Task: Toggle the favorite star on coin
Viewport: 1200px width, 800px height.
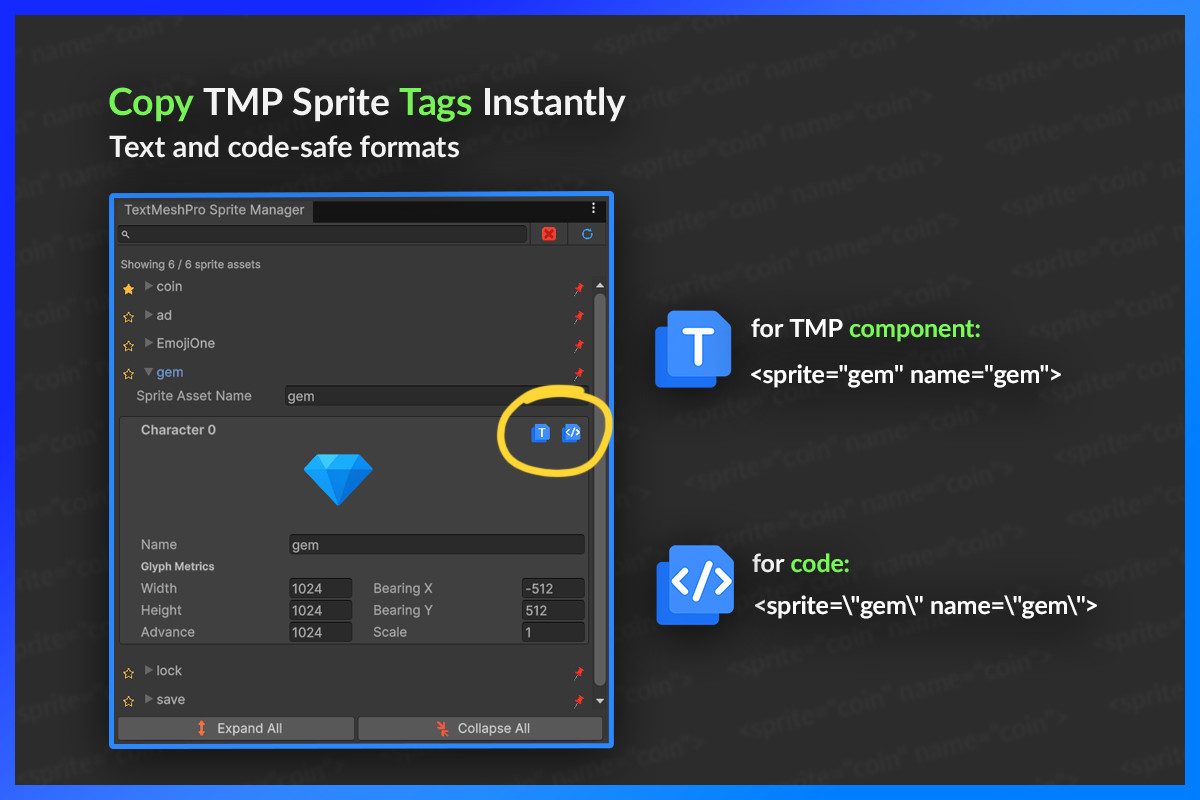Action: coord(128,287)
